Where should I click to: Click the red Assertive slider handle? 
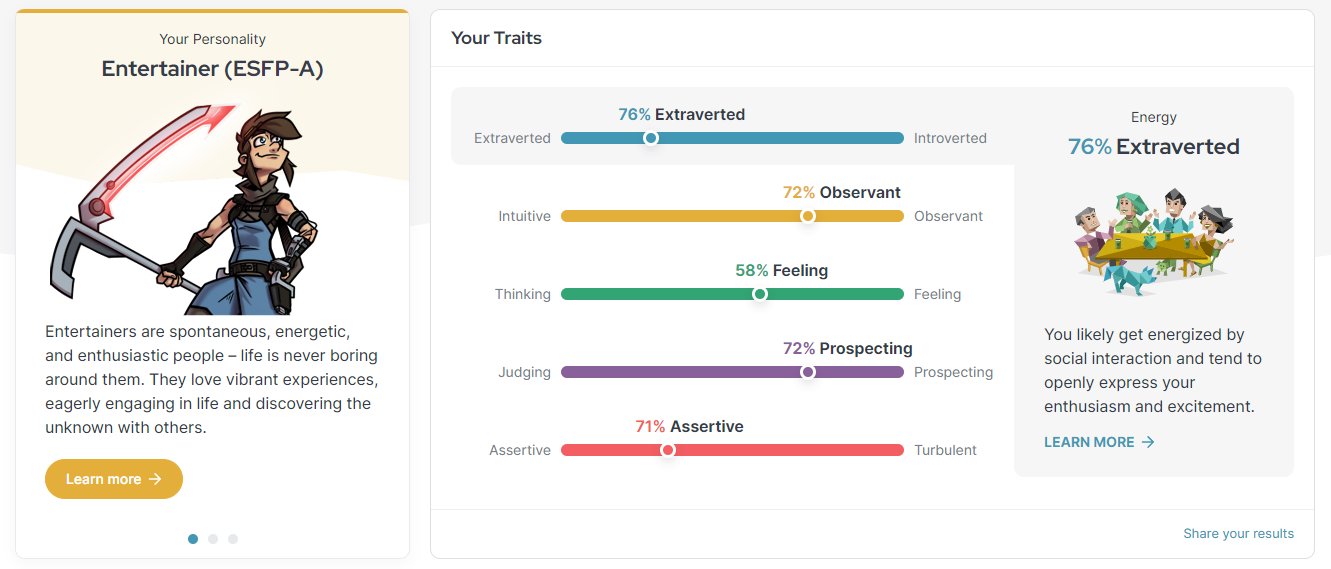coord(668,450)
